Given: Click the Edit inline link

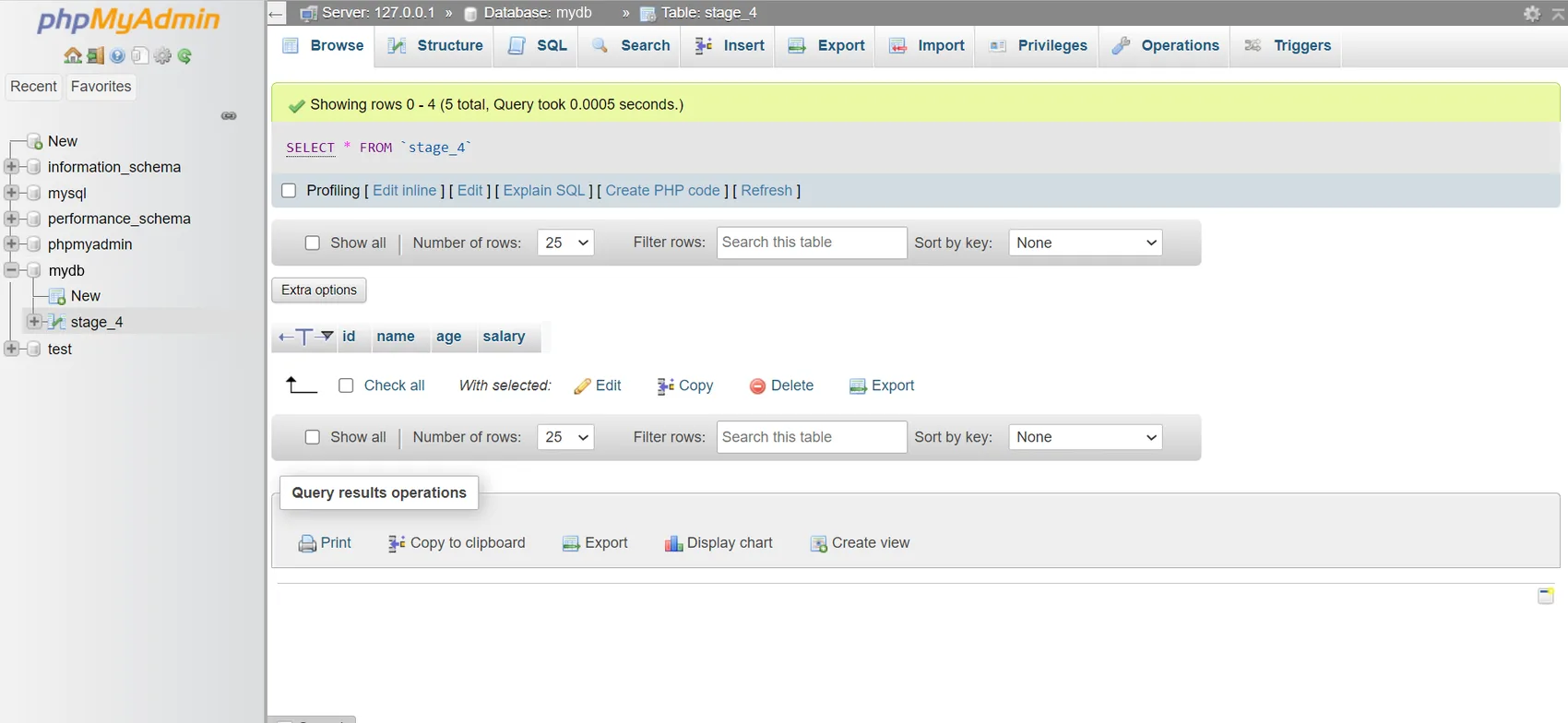Looking at the screenshot, I should (x=404, y=191).
